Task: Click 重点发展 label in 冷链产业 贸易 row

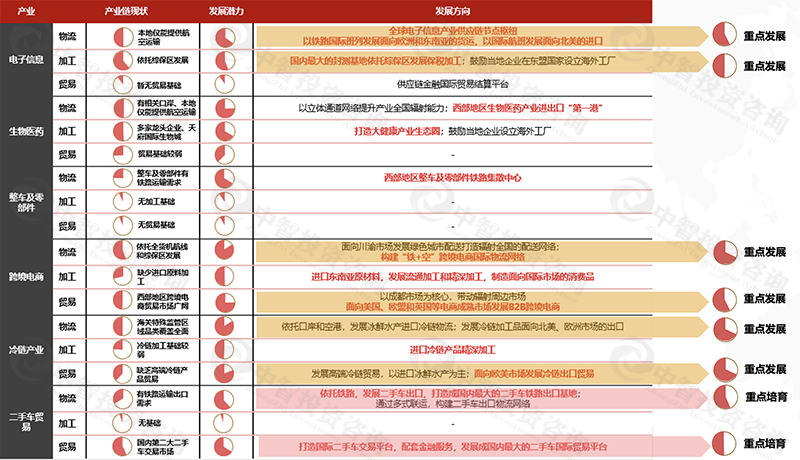Action: (x=764, y=369)
